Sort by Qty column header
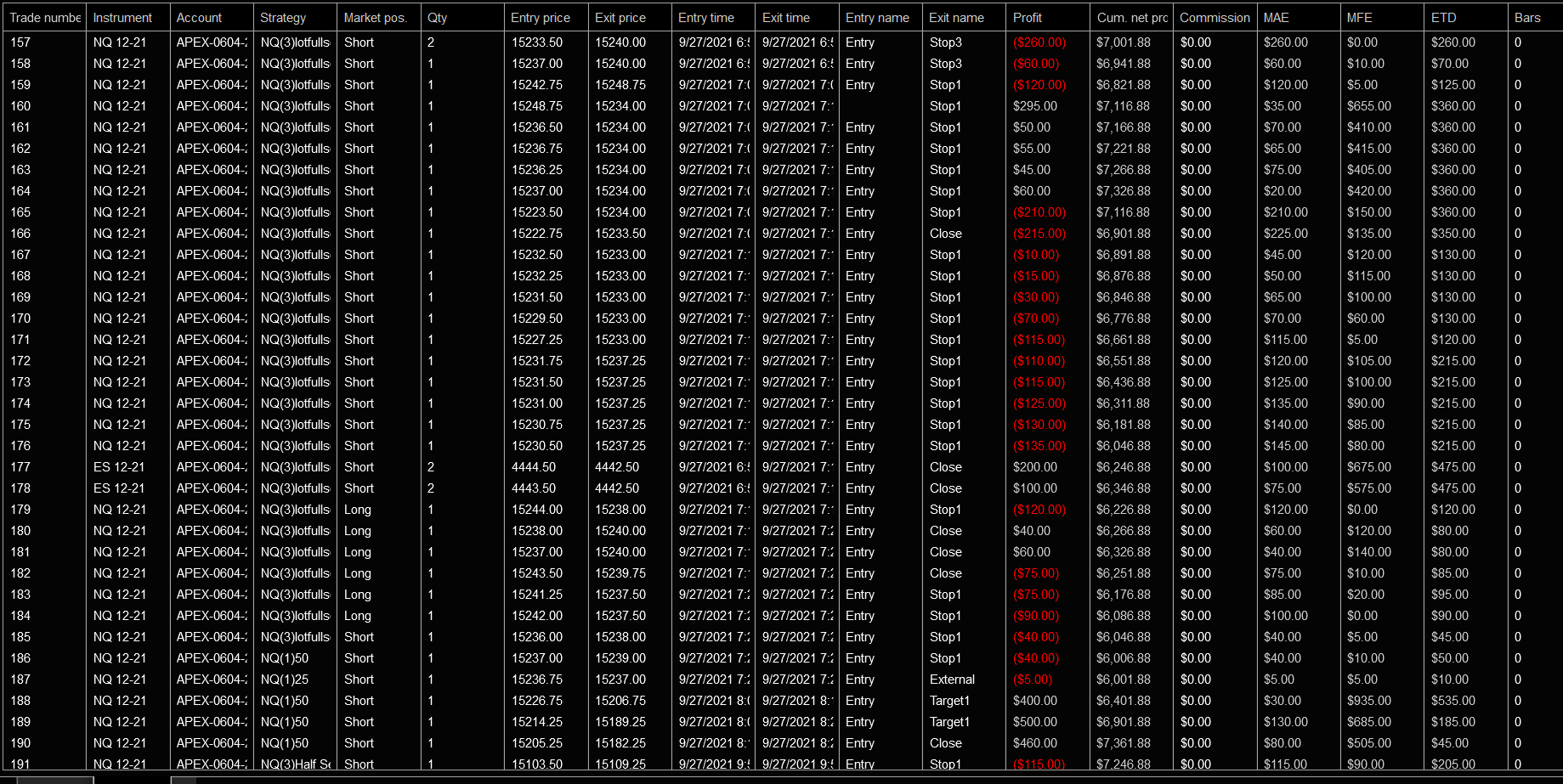Screen dimensions: 1563x784 pyautogui.click(x=462, y=18)
